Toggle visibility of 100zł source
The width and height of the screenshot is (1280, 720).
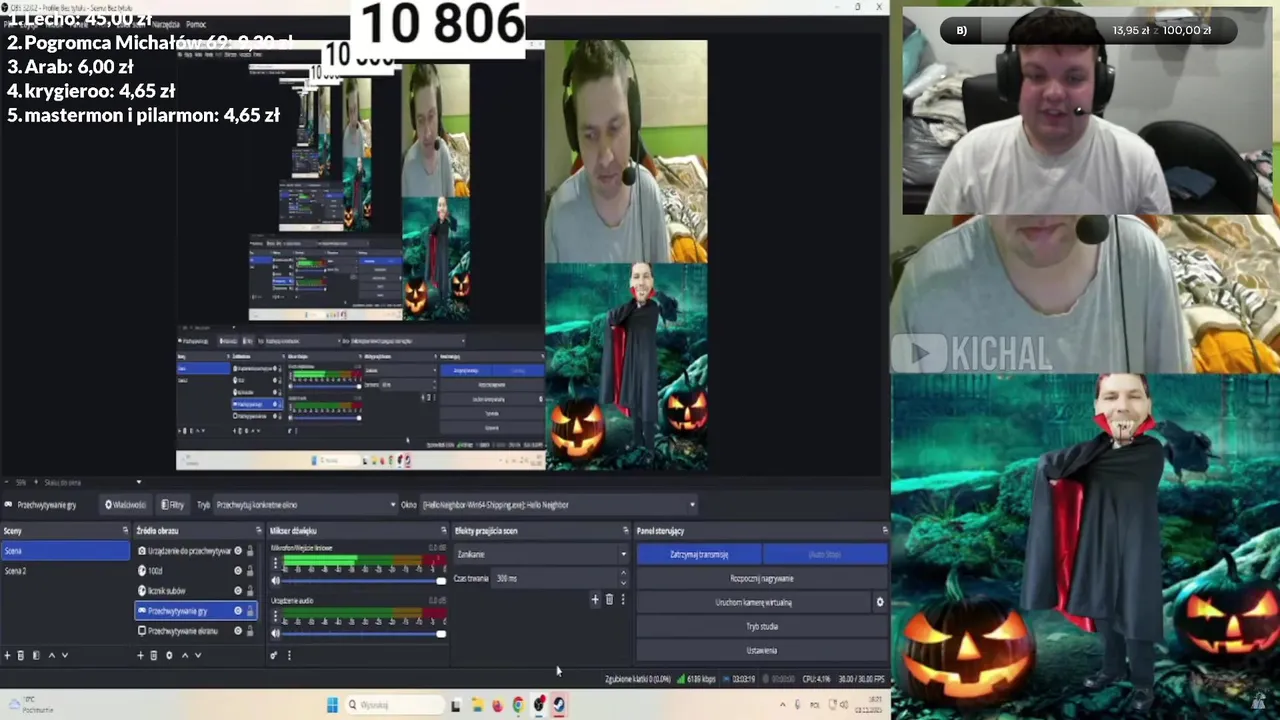[238, 571]
